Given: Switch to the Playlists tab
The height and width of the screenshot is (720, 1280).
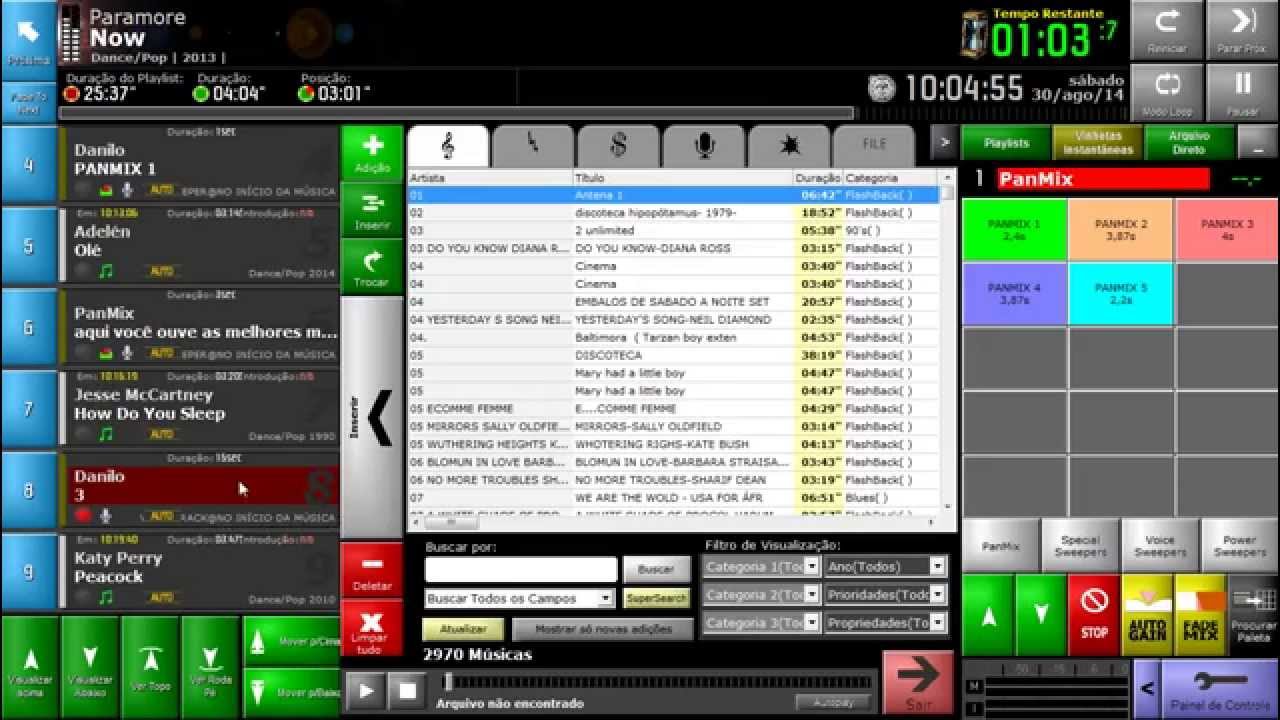Looking at the screenshot, I should tap(1006, 143).
